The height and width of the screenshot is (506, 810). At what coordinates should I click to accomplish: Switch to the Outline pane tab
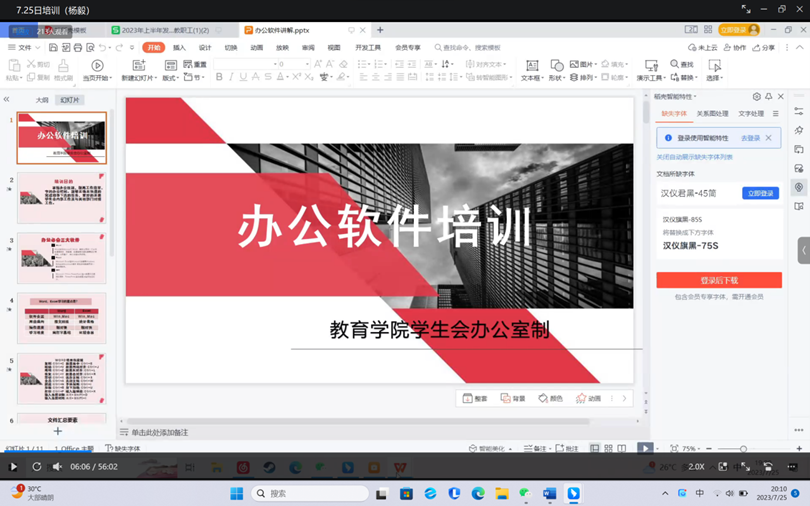point(42,100)
